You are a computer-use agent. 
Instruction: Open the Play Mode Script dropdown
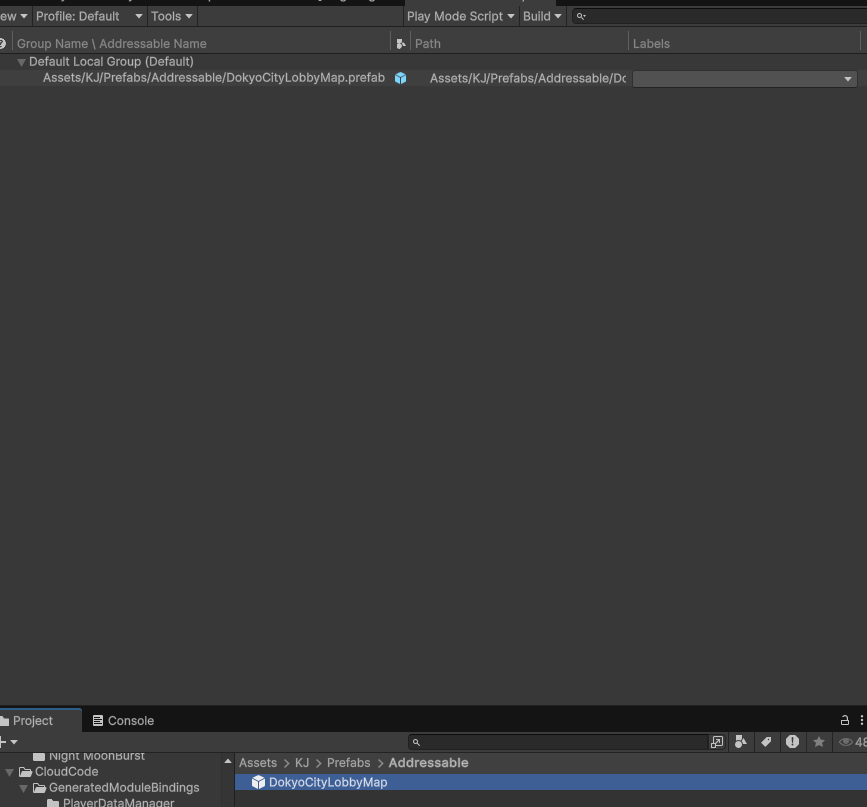point(460,17)
